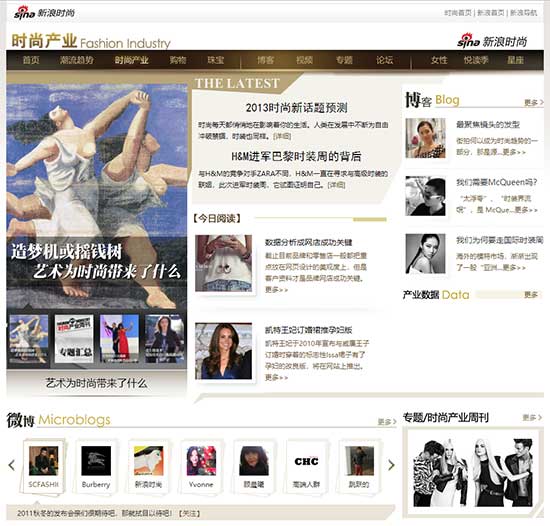The image size is (550, 526).
Task: Click the fashion weekly group photo
Action: coord(472,472)
